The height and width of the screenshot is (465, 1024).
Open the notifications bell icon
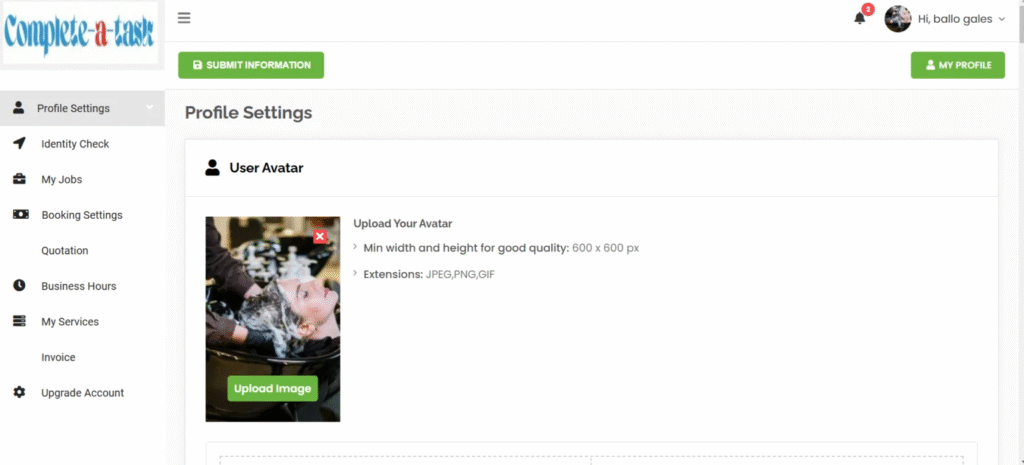[x=860, y=18]
